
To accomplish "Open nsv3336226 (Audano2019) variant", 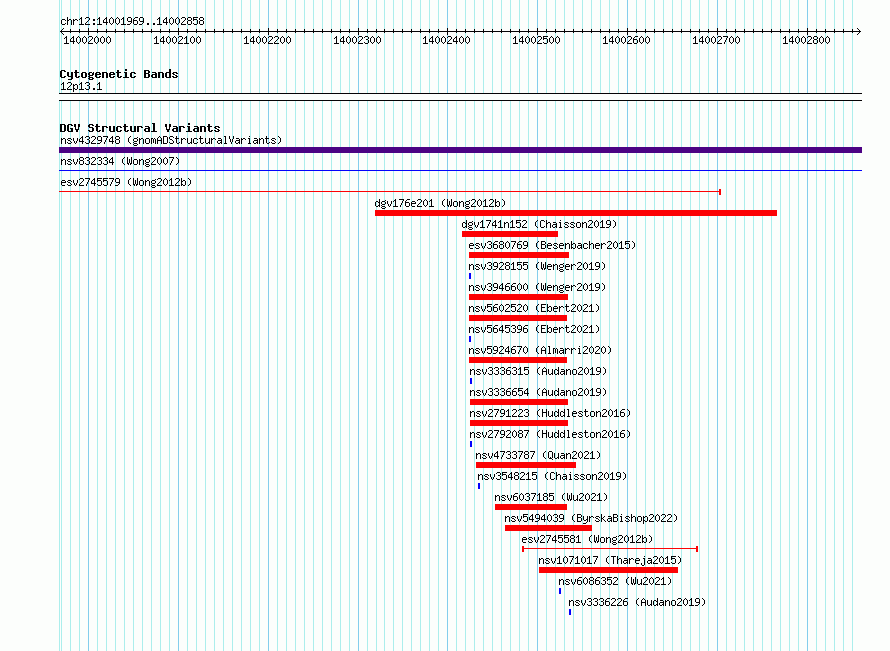I will tap(637, 602).
